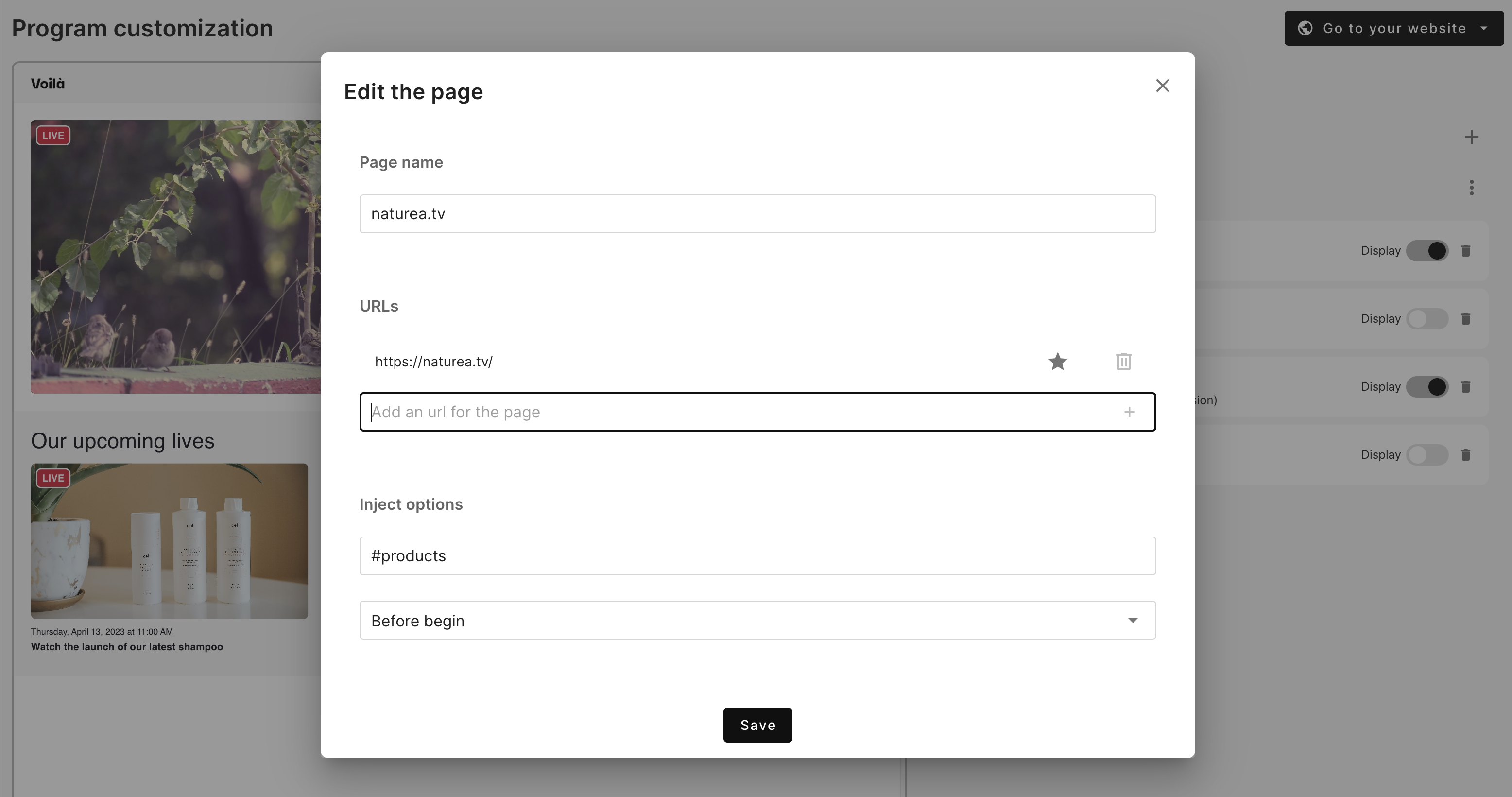Image resolution: width=1512 pixels, height=797 pixels.
Task: Toggle the second Display switch off
Action: tap(1427, 319)
